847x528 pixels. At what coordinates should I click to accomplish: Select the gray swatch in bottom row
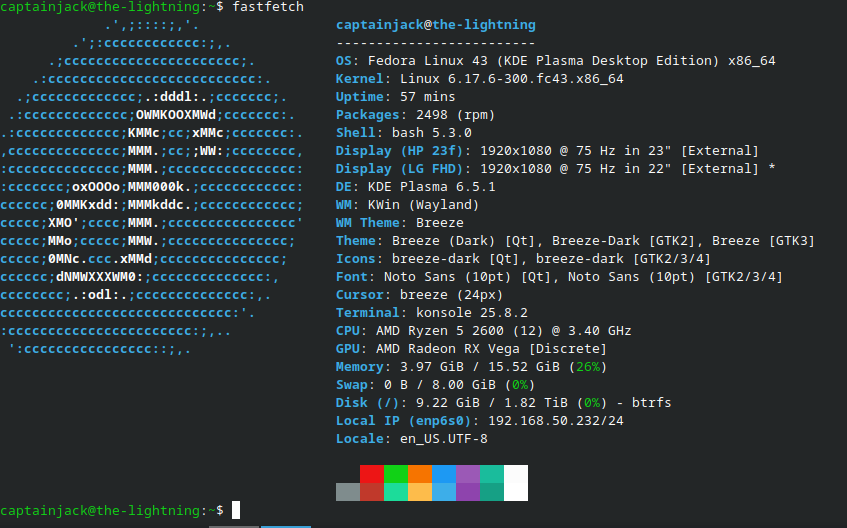(347, 492)
